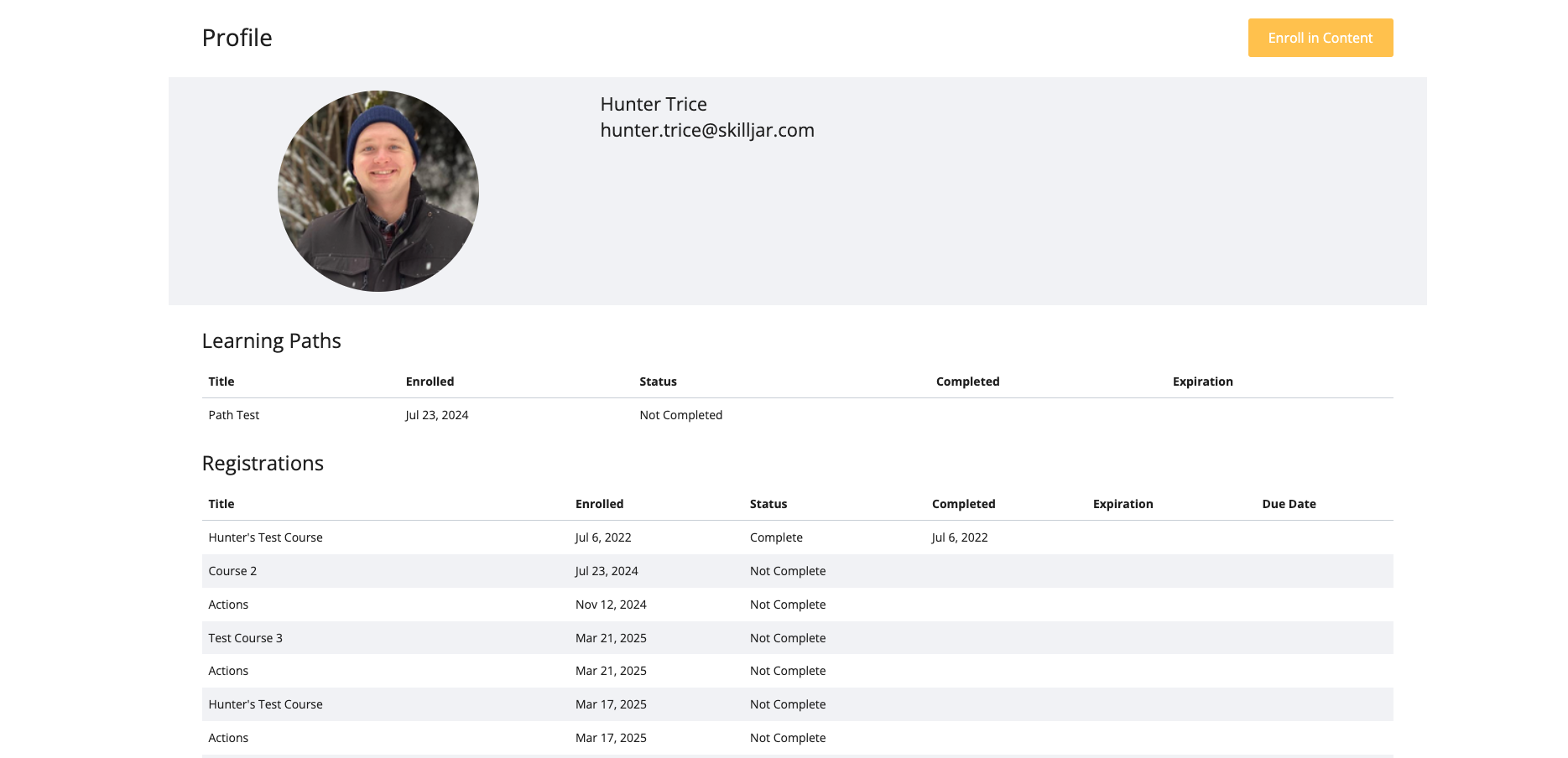Click Not Complete status in Nov 12, 2024 row
Viewport: 1568px width, 758px height.
point(788,605)
